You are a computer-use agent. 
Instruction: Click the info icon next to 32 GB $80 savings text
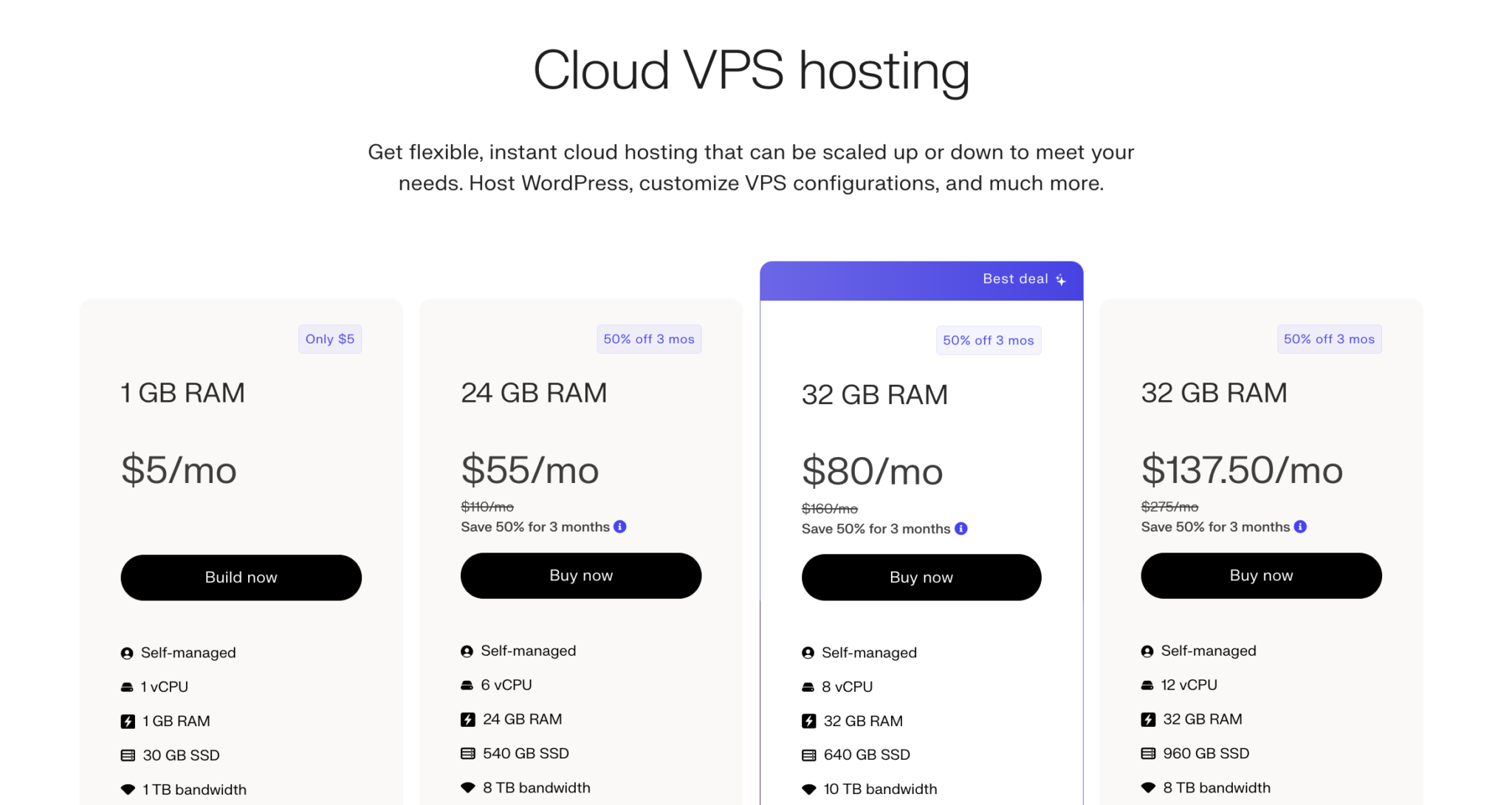click(961, 529)
